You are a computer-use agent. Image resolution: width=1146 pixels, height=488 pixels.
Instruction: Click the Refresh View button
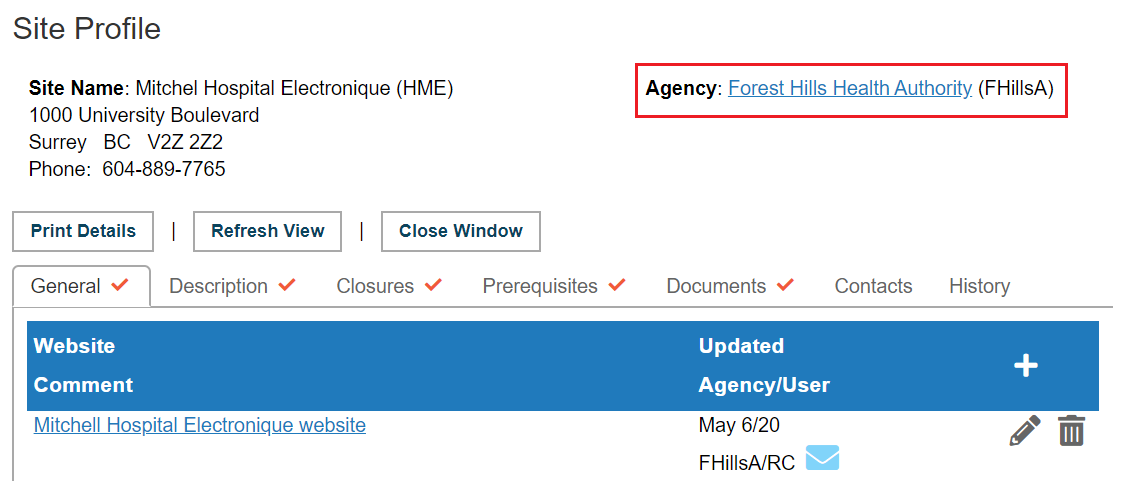267,232
